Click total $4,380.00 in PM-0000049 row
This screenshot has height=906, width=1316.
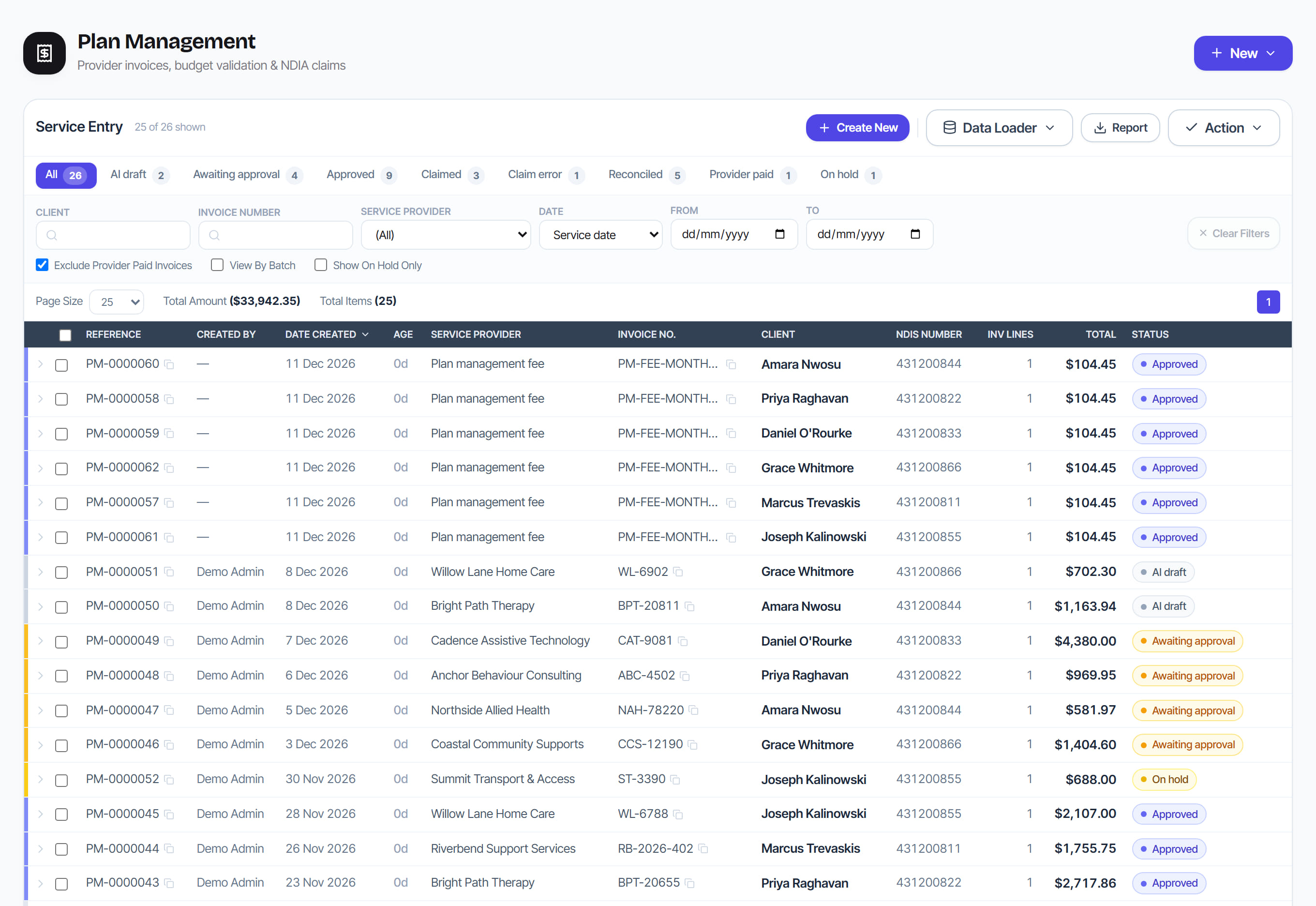click(1084, 641)
